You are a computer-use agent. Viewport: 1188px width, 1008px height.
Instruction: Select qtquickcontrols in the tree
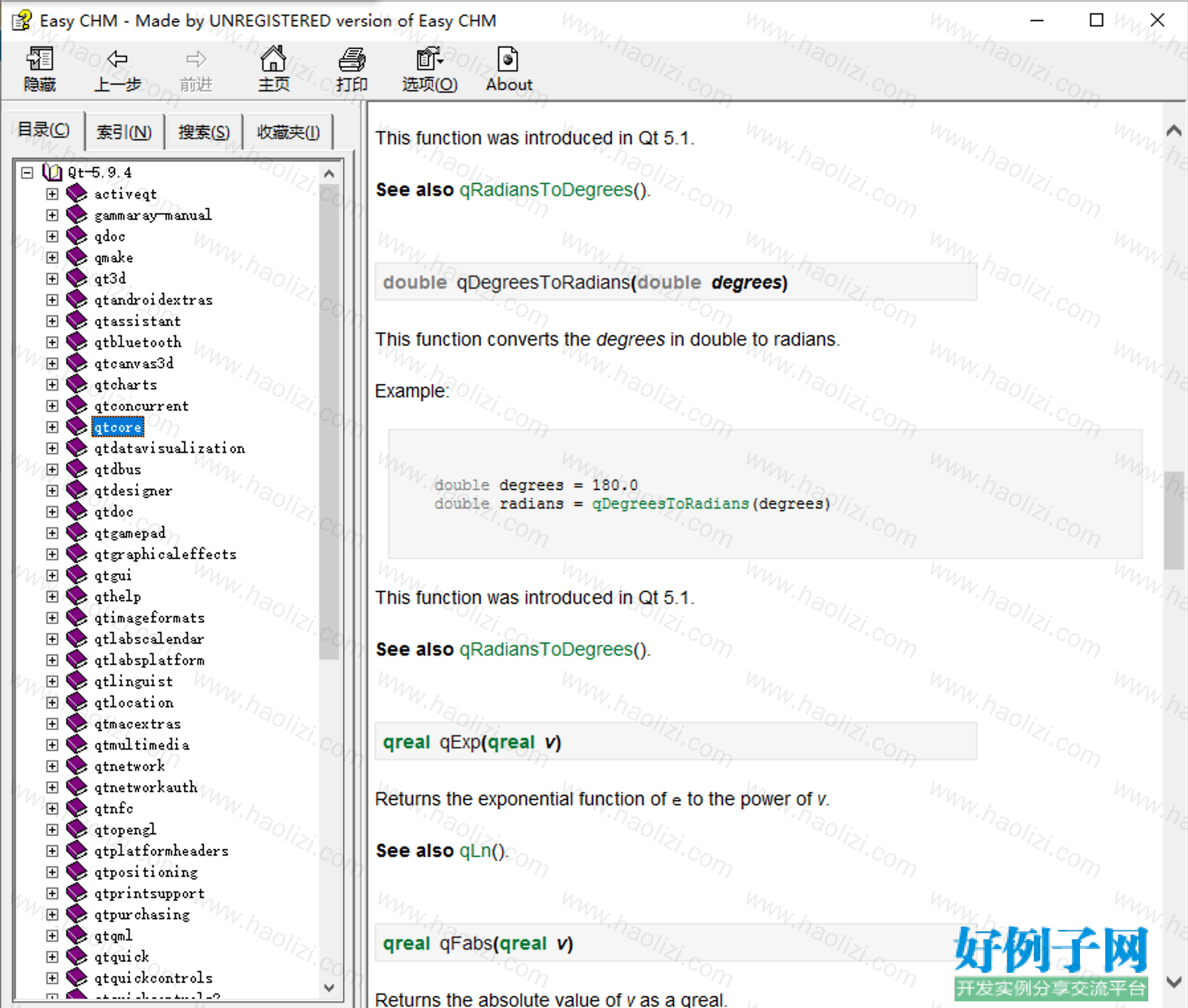(153, 978)
